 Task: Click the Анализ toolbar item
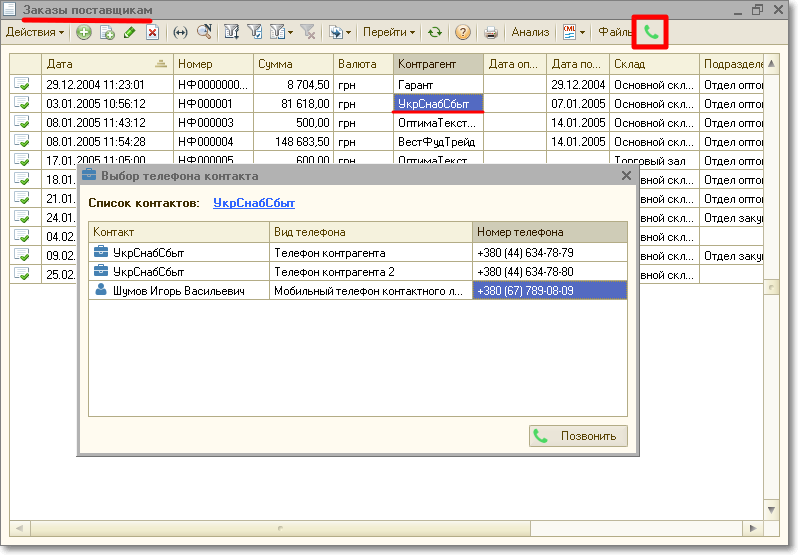tap(530, 32)
